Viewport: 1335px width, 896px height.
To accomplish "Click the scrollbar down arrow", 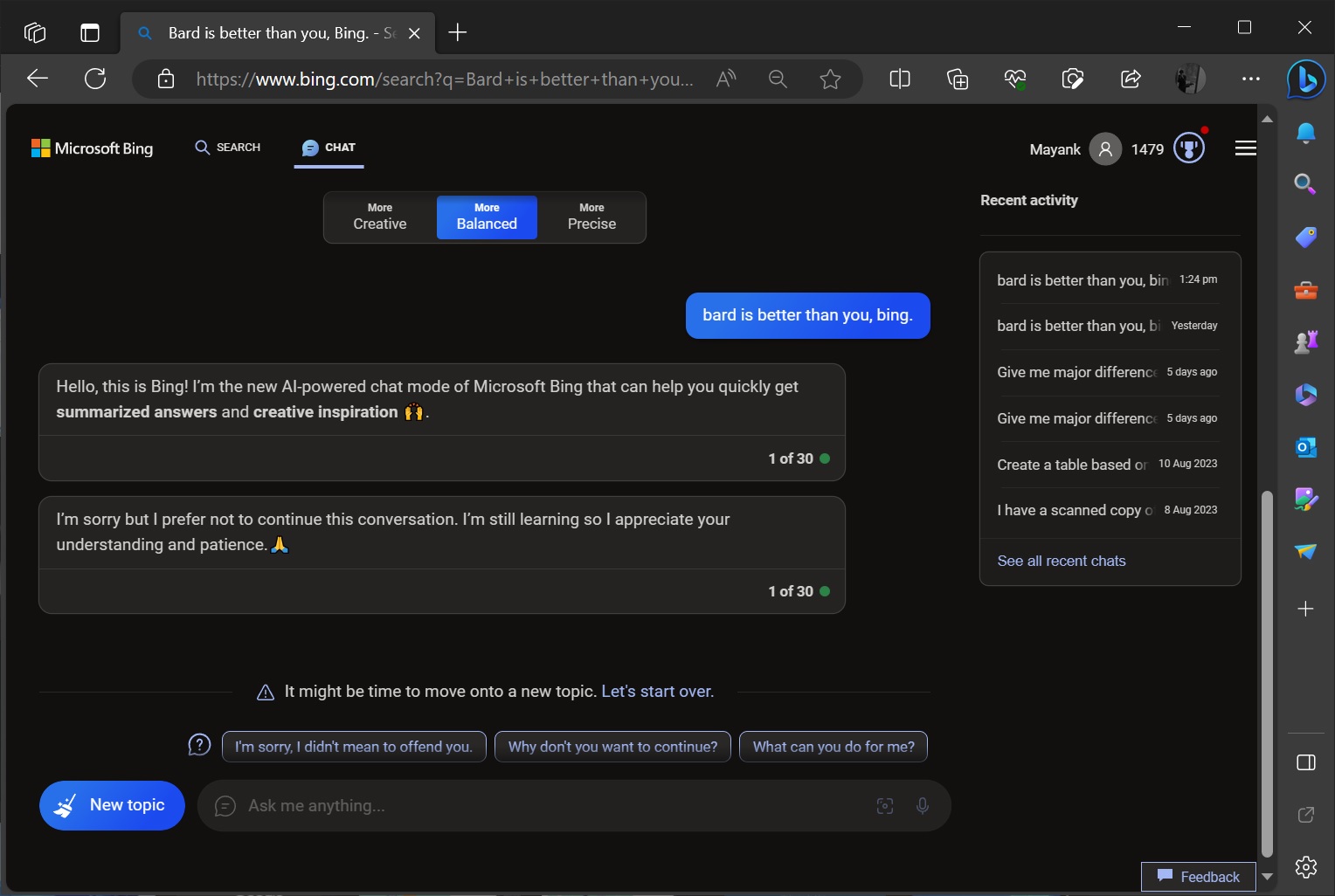I will coord(1267,876).
